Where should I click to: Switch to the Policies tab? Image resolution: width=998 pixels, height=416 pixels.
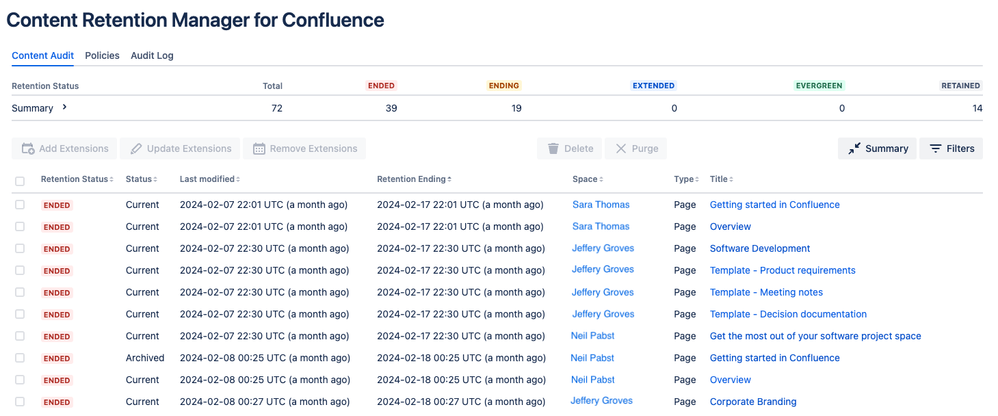(x=102, y=55)
